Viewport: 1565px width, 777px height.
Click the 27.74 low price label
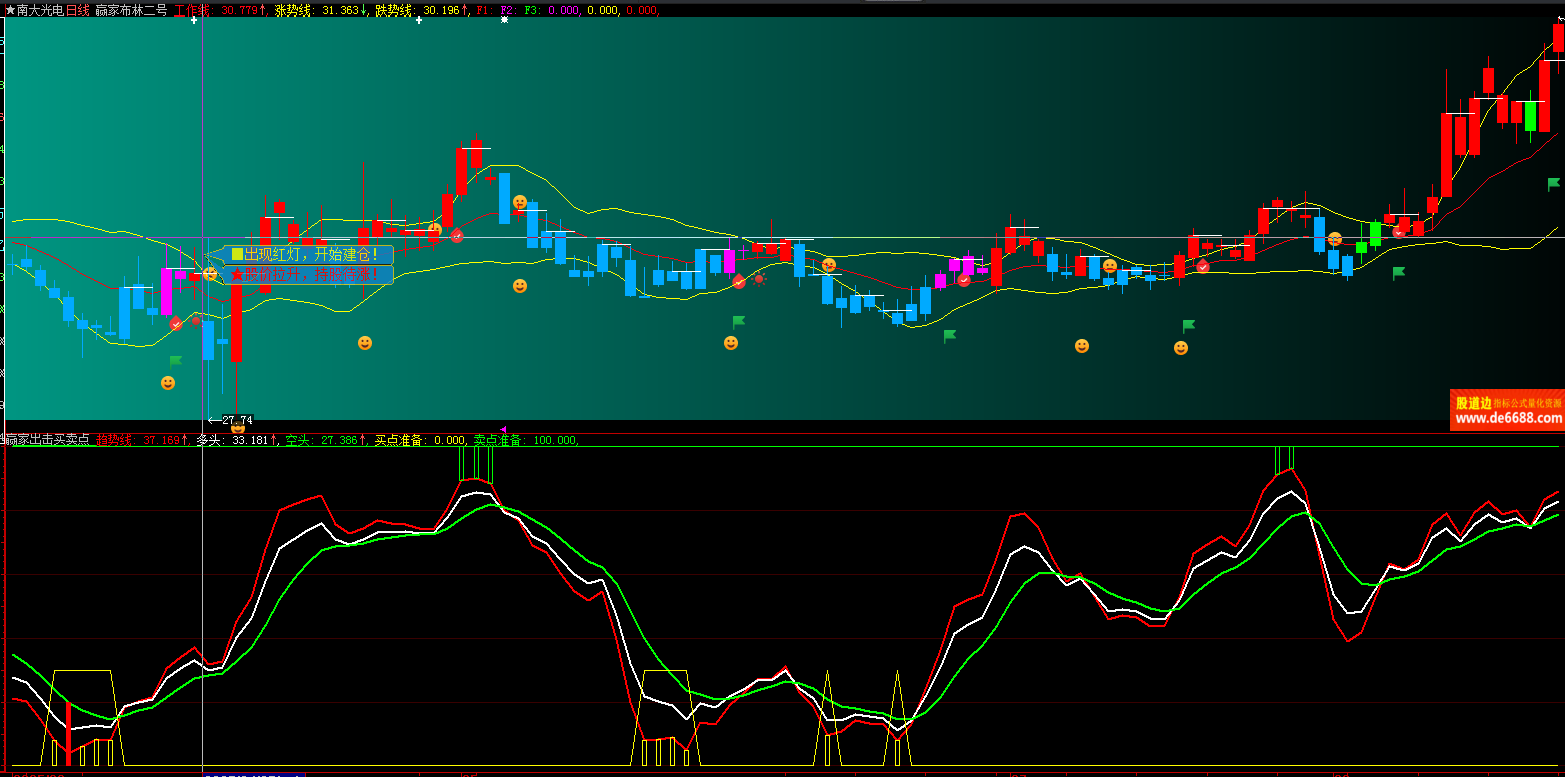[237, 420]
